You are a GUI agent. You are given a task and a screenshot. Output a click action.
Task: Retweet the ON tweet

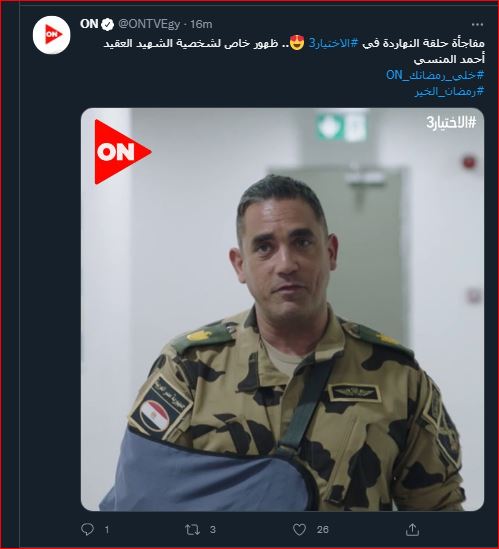pyautogui.click(x=192, y=529)
